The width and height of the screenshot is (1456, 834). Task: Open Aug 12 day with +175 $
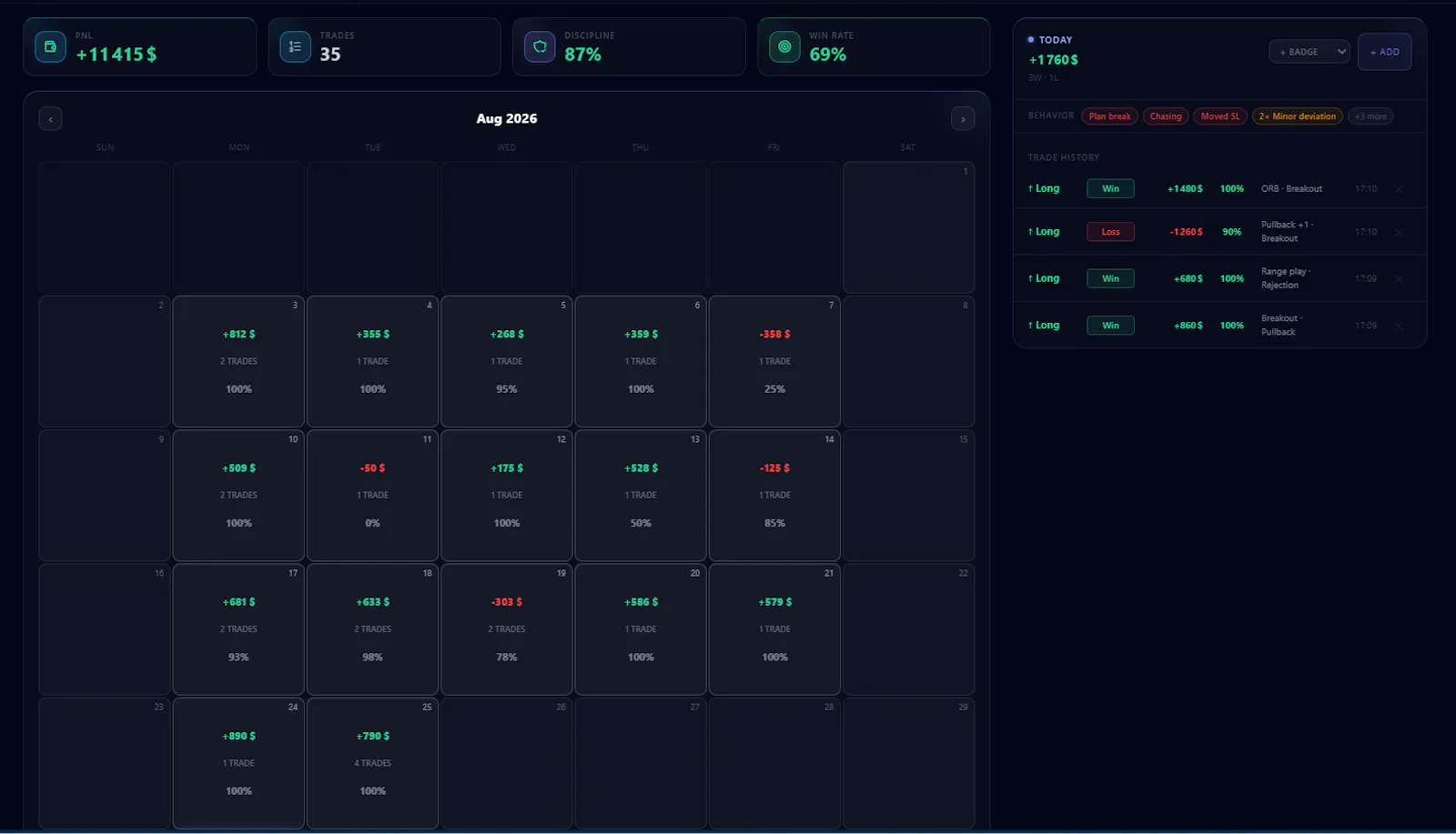[x=507, y=495]
